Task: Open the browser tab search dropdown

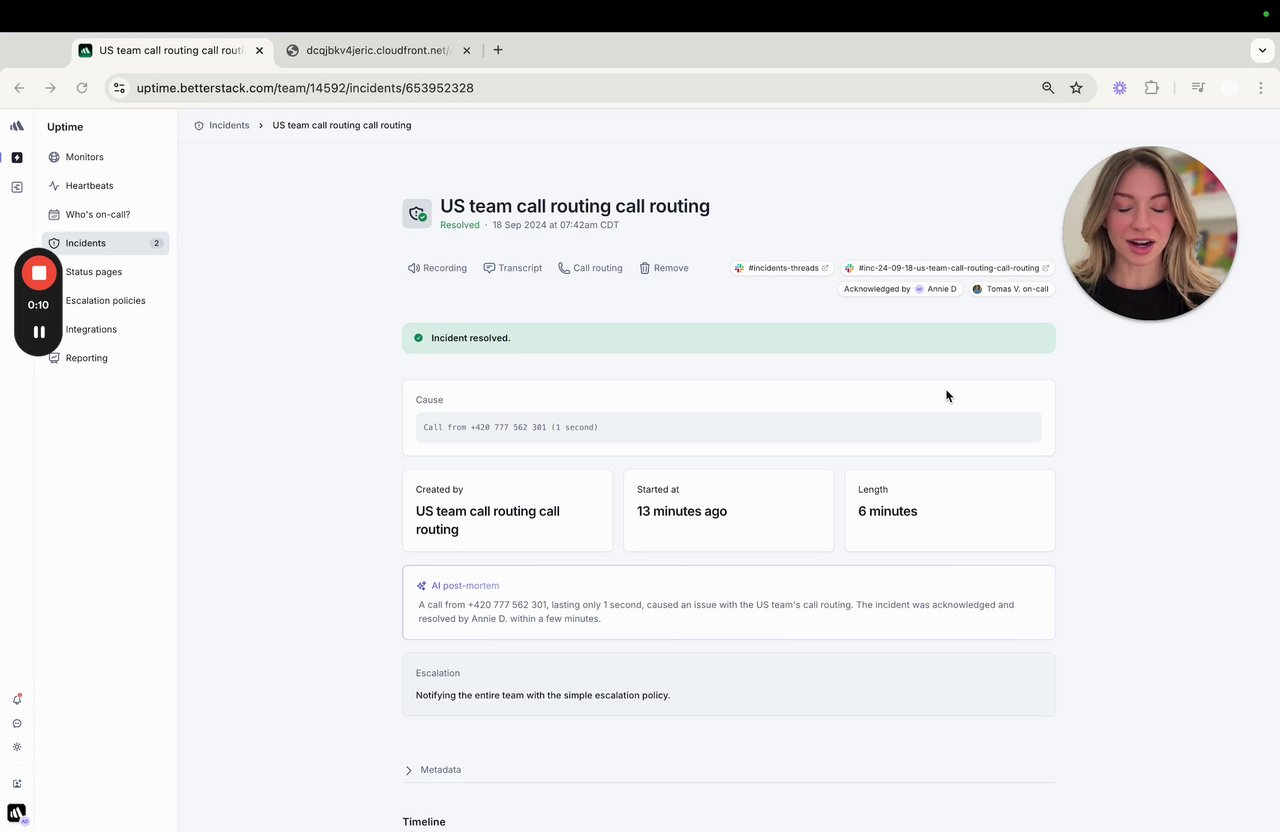Action: 1263,50
